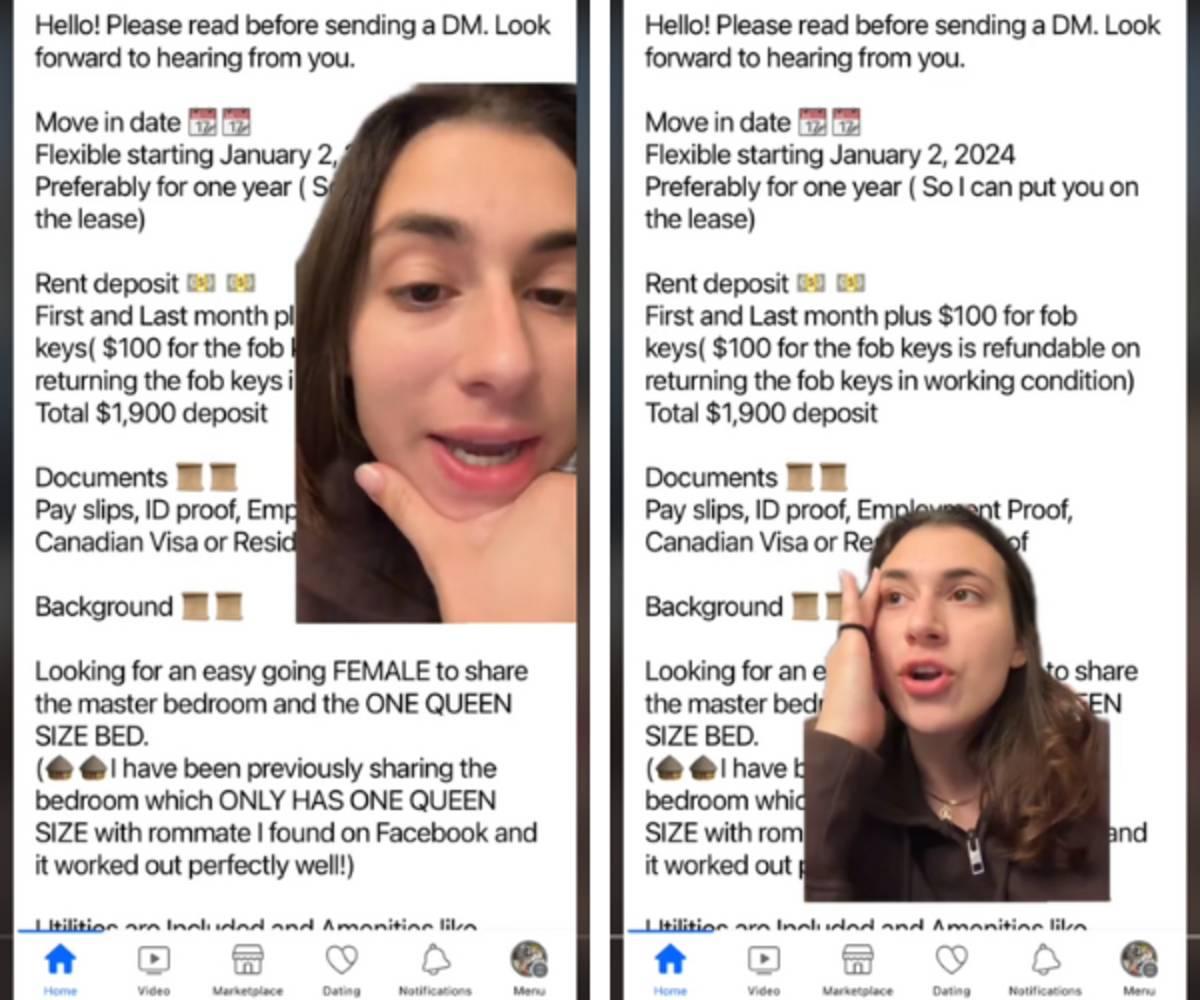Open Video tab in the left panel
The height and width of the screenshot is (1000, 1200).
(x=153, y=961)
